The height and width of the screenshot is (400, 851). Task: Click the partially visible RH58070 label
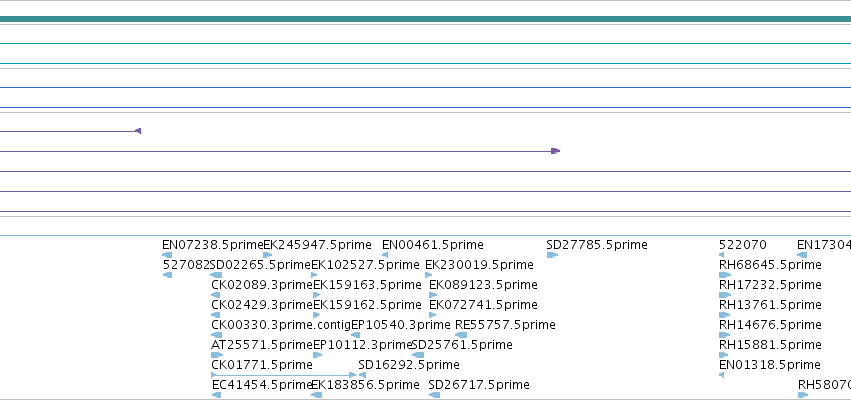[x=824, y=385]
